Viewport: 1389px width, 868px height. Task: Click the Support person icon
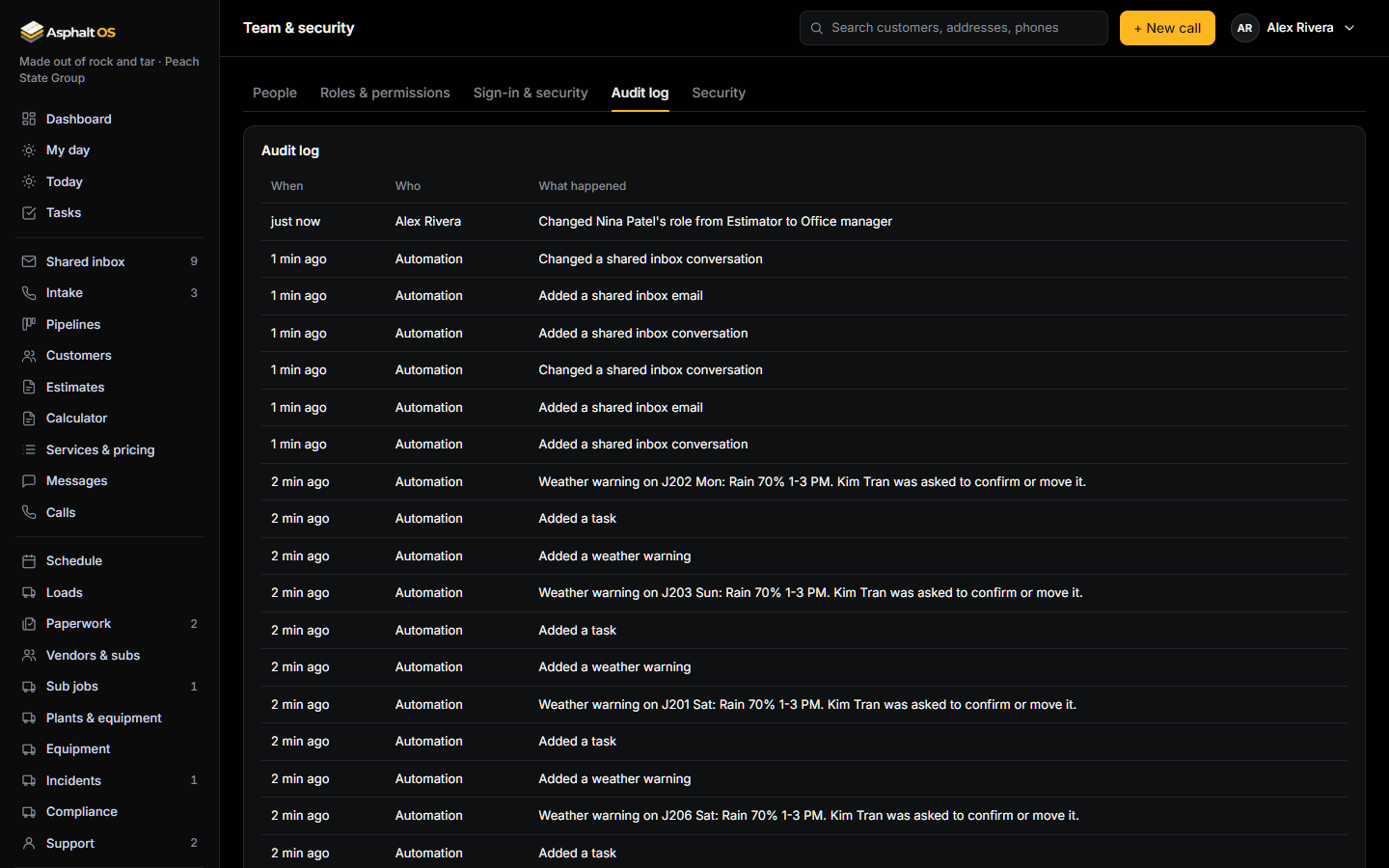coord(29,843)
